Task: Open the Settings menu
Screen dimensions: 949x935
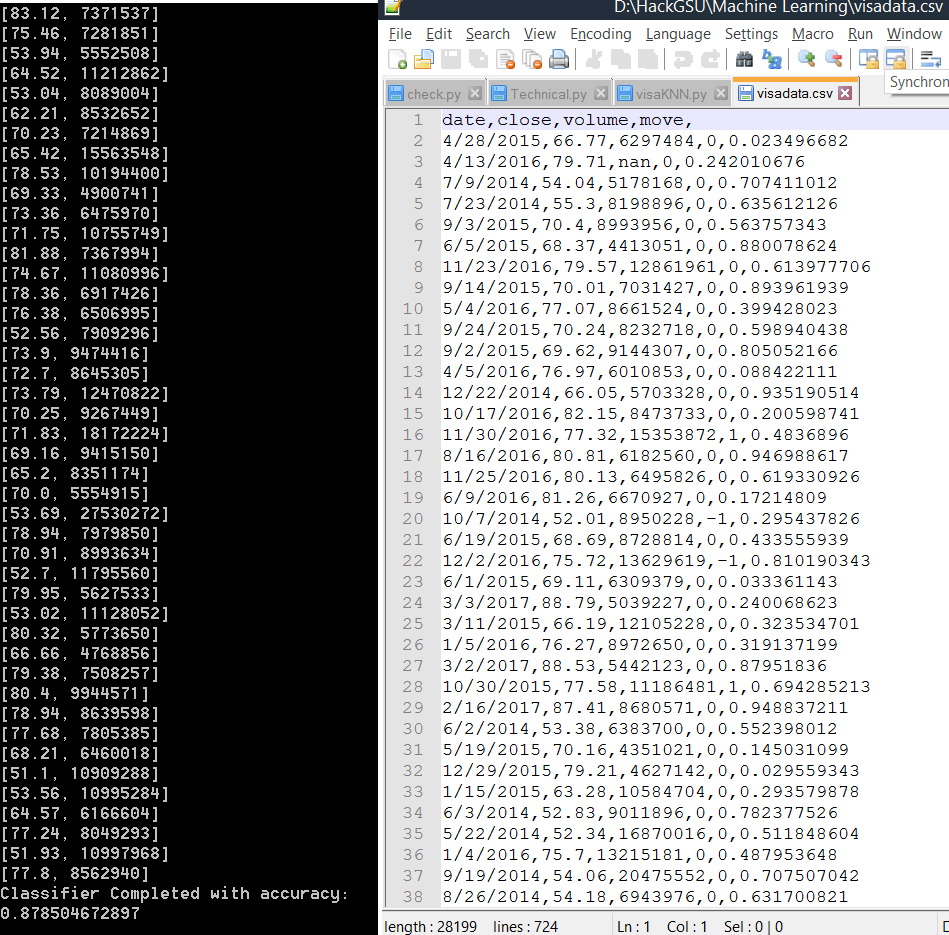Action: click(751, 34)
